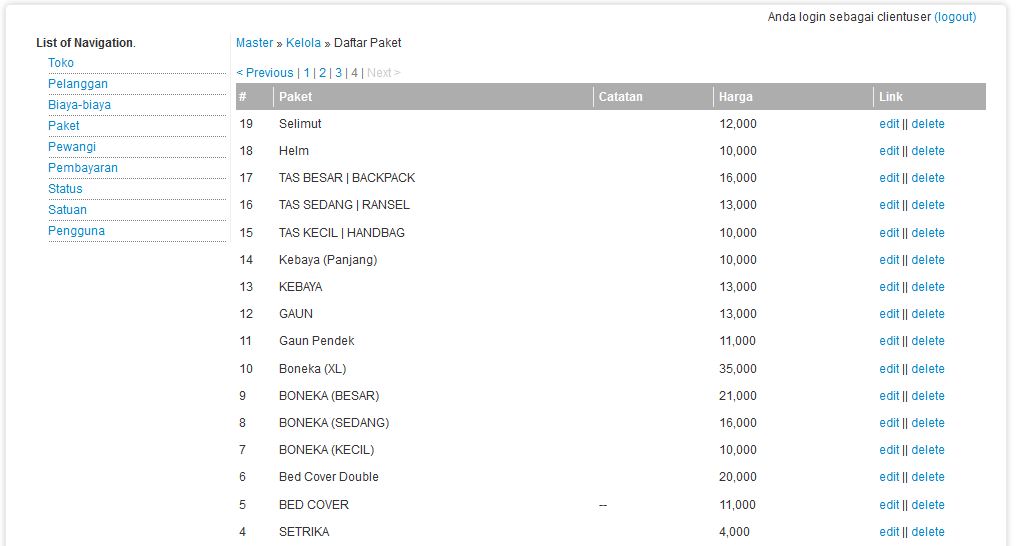This screenshot has height=546, width=1016.
Task: Delete the Helm package row
Action: 927,151
